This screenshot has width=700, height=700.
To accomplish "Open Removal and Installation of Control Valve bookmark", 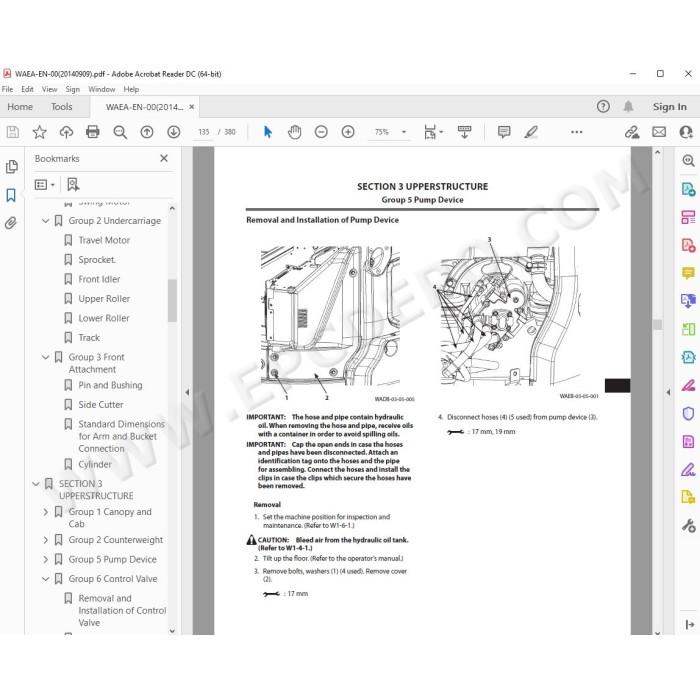I will (x=122, y=610).
